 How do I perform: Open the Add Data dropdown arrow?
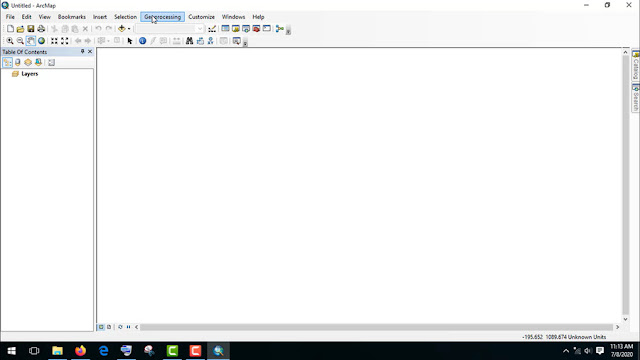pos(129,29)
